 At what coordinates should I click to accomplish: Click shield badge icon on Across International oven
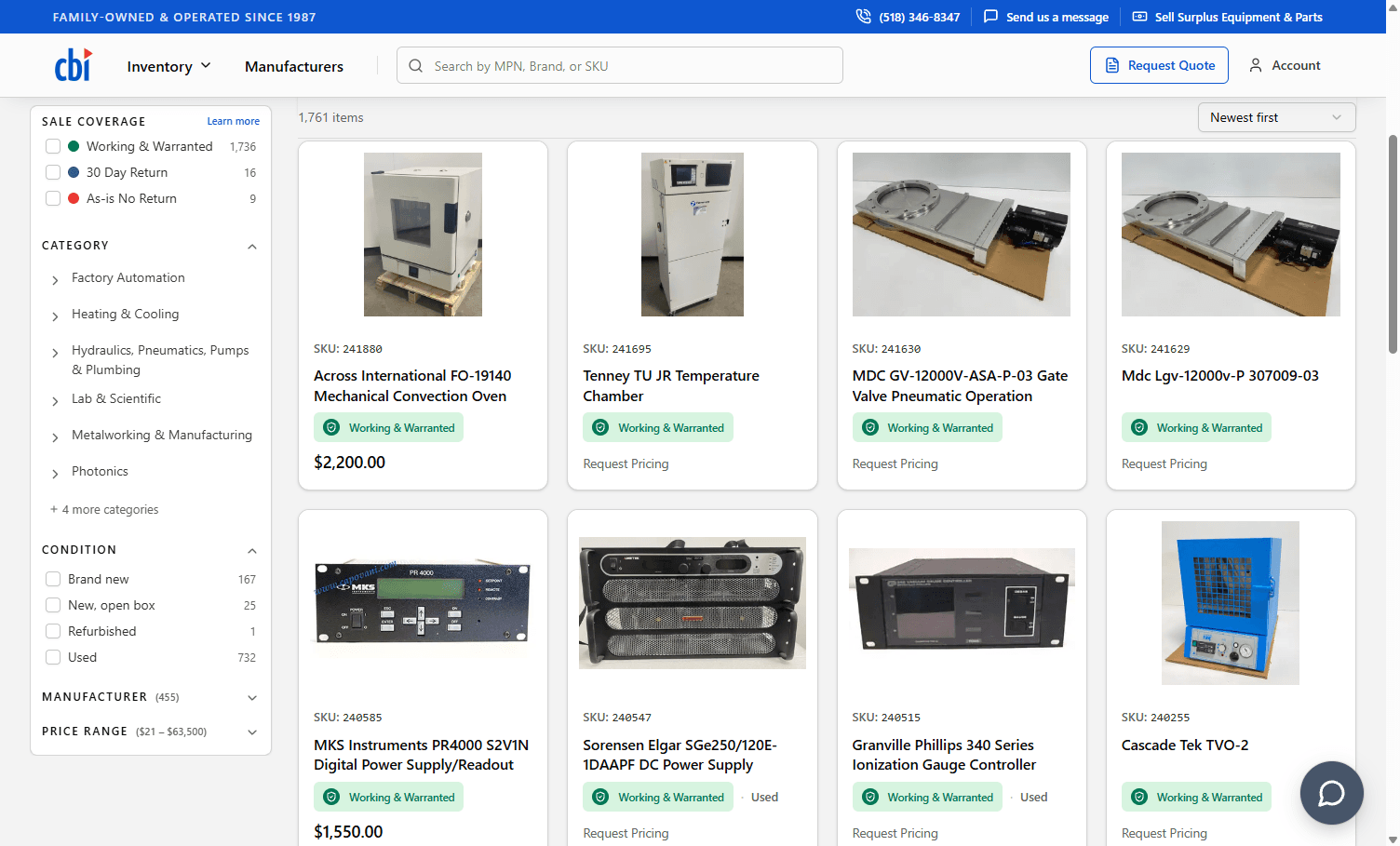pos(331,427)
